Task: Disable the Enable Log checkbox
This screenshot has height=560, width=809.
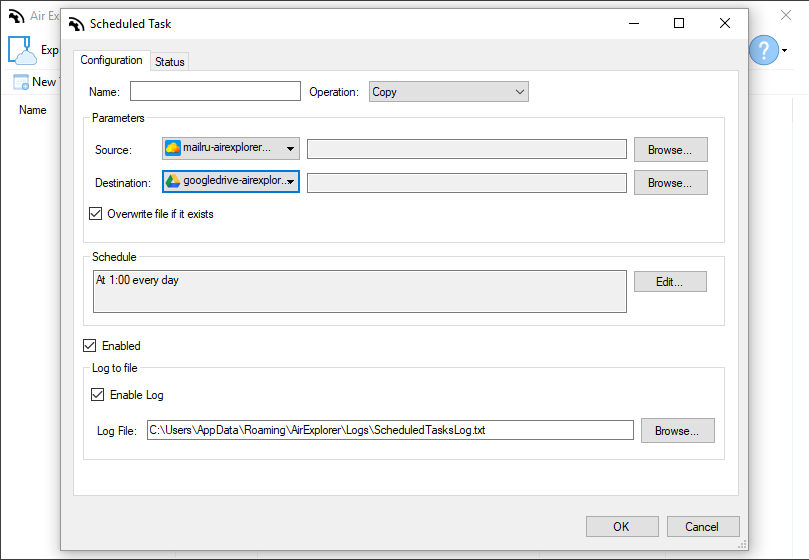Action: click(x=98, y=395)
